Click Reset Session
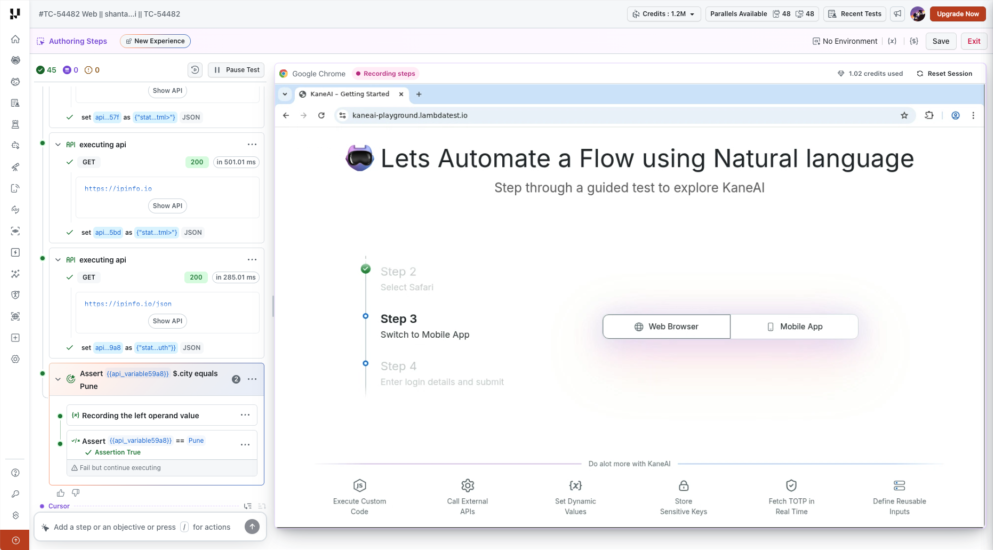The image size is (993, 550). point(944,74)
